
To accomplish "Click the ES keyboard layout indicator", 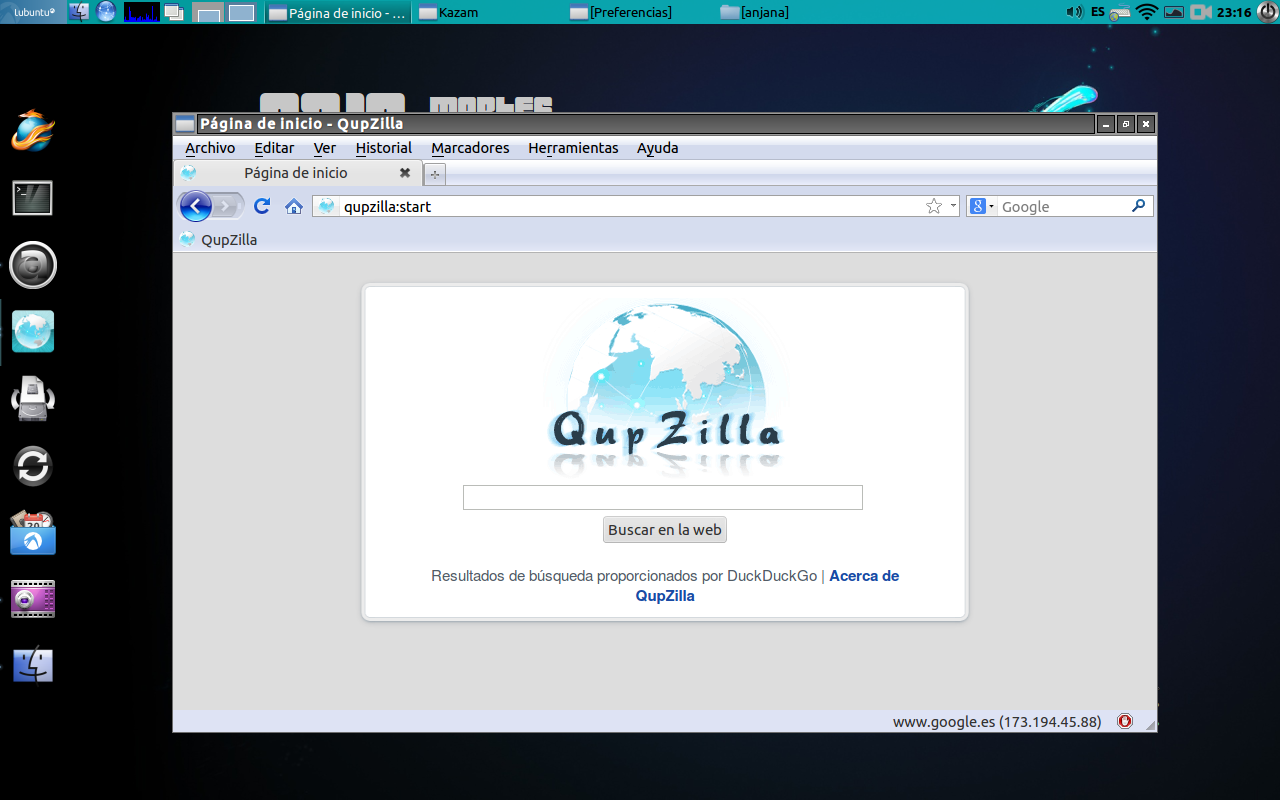I will pos(1098,12).
